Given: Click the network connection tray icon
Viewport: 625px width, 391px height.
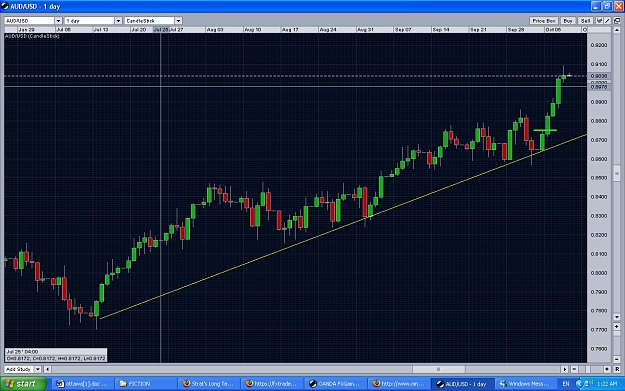Looking at the screenshot, I should coord(588,383).
